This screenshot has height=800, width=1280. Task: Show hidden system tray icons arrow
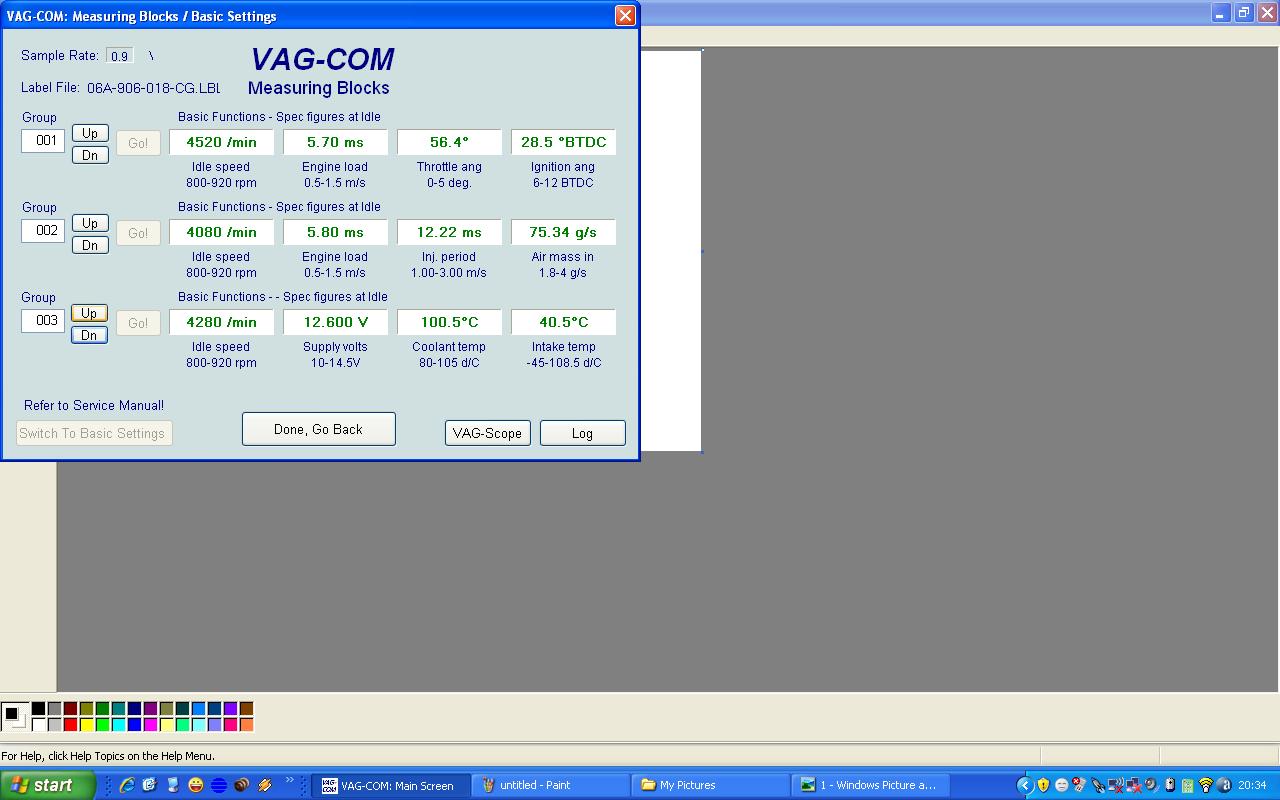point(1026,785)
